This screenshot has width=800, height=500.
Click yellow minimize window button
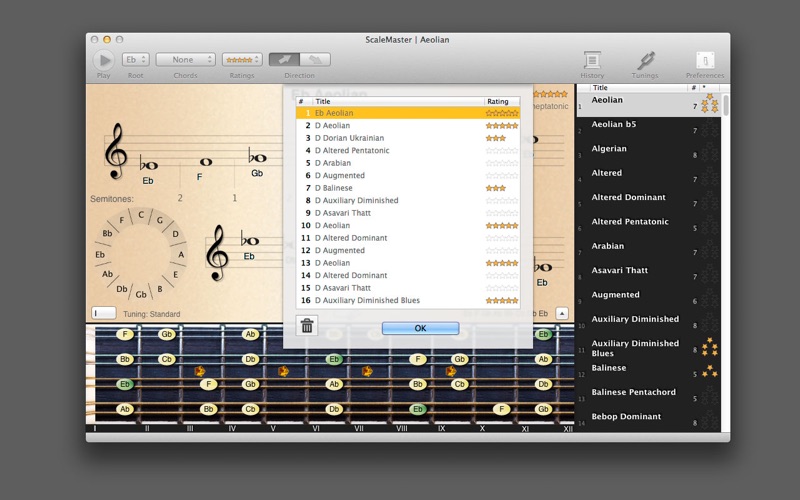(107, 39)
